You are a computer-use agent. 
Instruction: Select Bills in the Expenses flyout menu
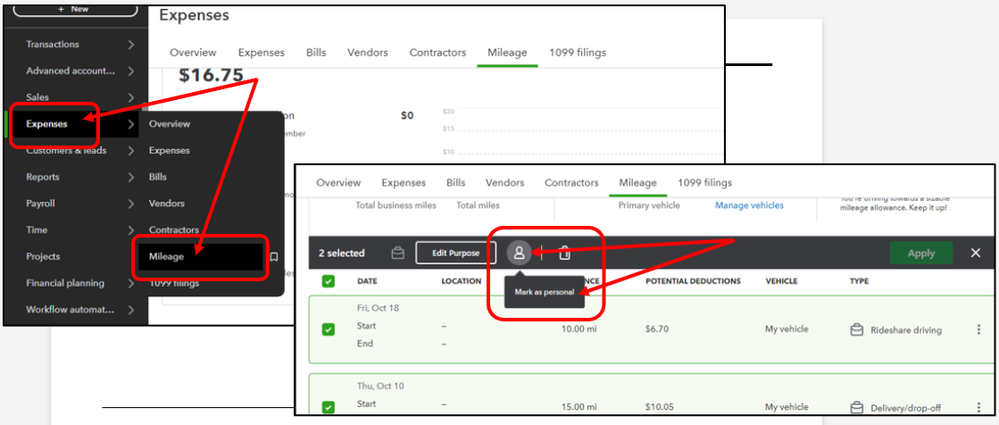tap(157, 176)
